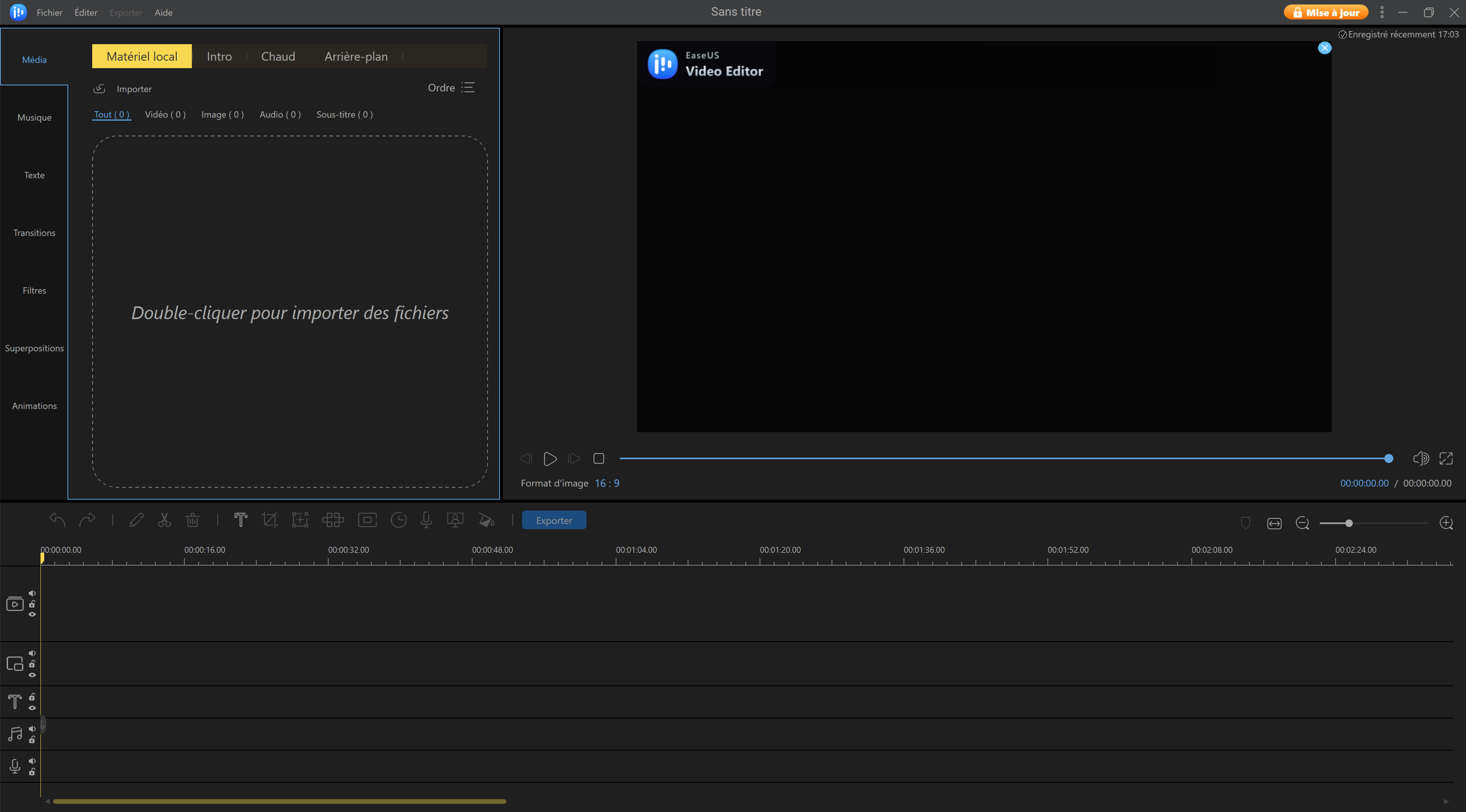Click the presenter screen icon in toolbar
Screen dimensions: 1466x812
455,520
